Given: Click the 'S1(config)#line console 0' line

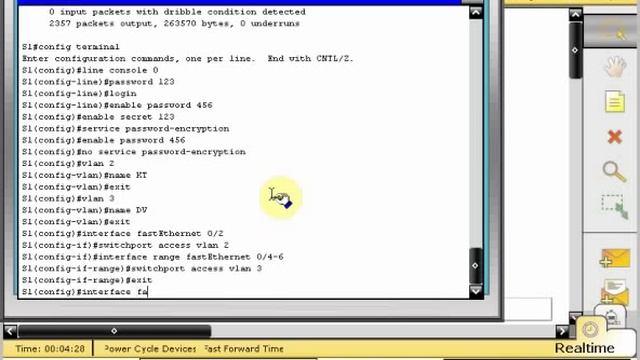Looking at the screenshot, I should point(90,70).
